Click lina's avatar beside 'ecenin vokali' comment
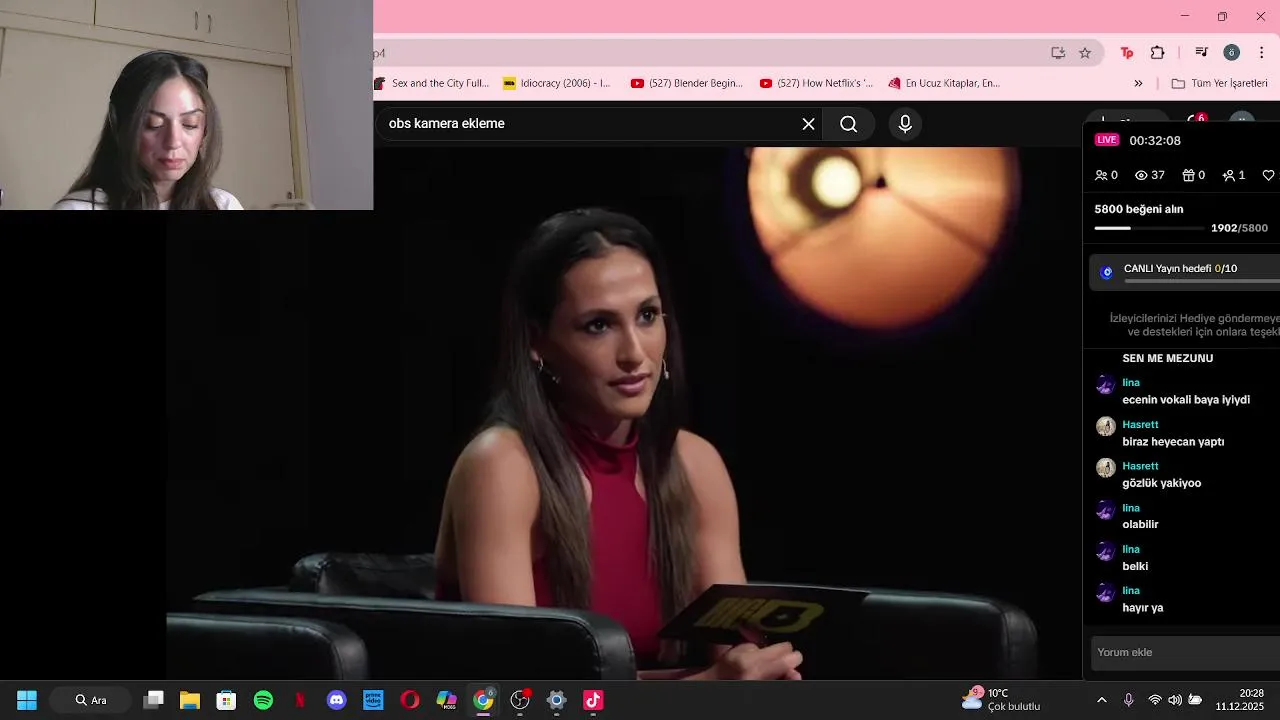1280x720 pixels. pos(1105,385)
